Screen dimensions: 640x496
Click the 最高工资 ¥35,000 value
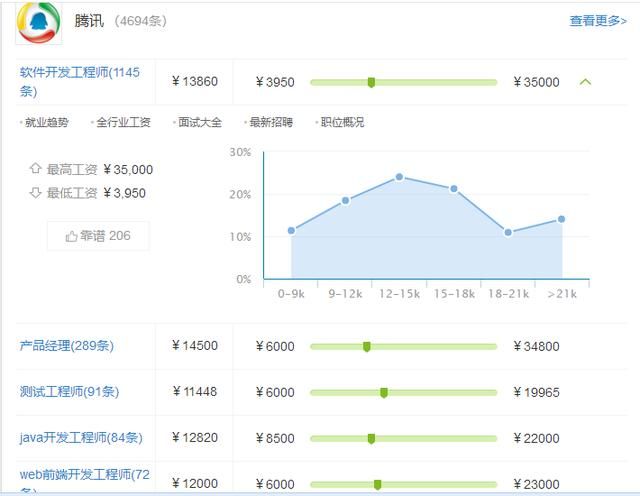128,169
